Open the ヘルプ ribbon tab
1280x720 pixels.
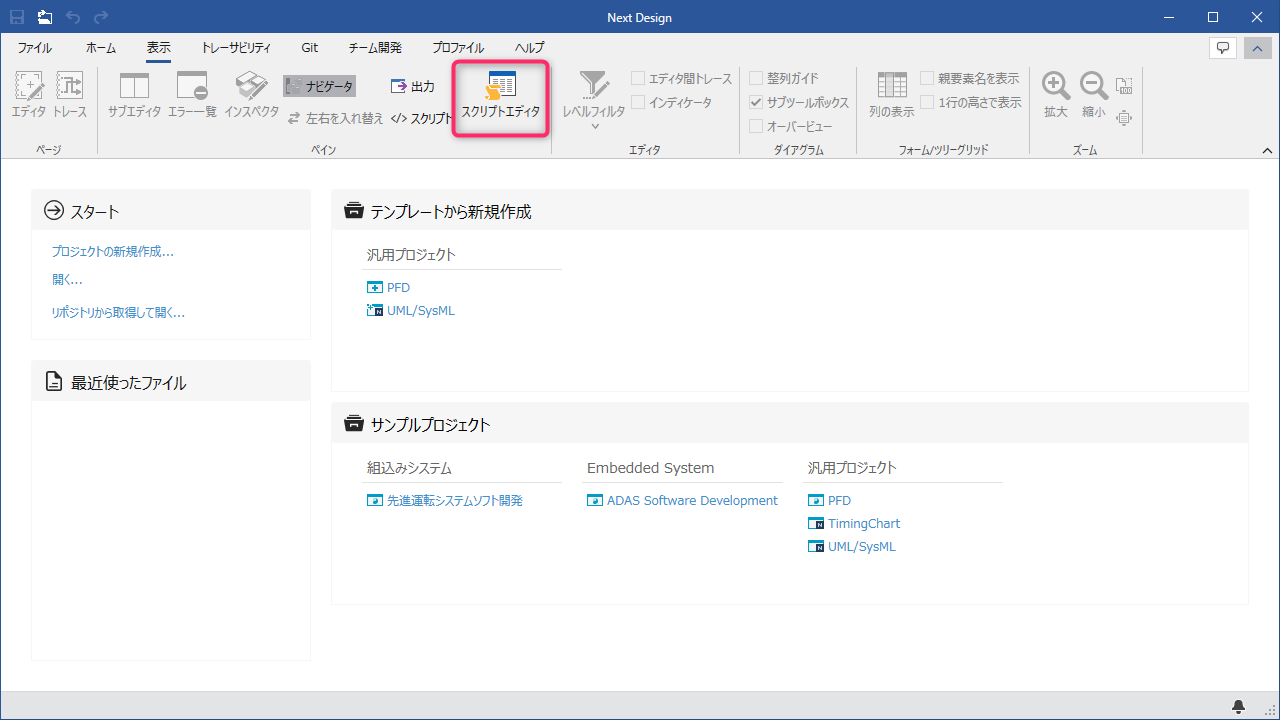click(x=530, y=48)
